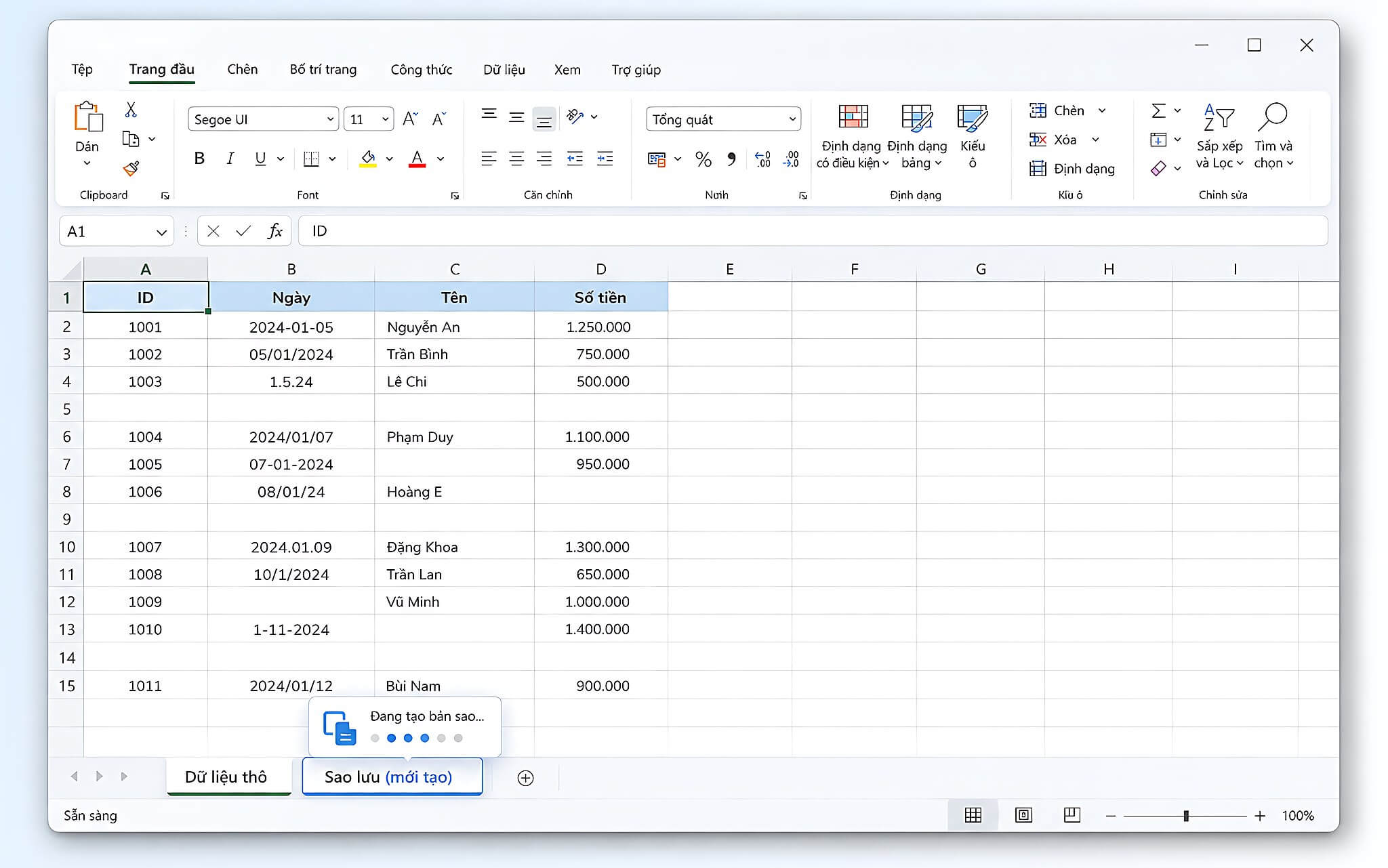Open the Segoe UI font dropdown

(330, 119)
